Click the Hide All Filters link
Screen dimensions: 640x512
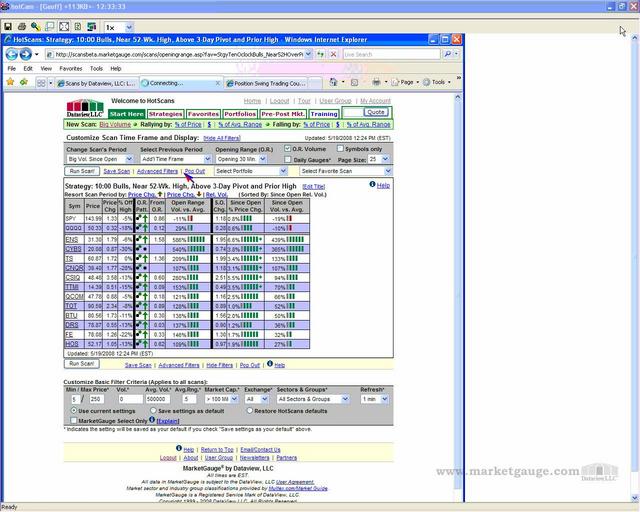(x=222, y=138)
